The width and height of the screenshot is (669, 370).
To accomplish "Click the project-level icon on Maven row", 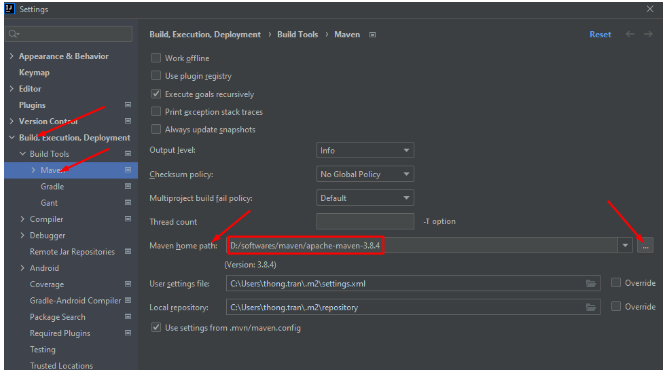I will (x=128, y=170).
